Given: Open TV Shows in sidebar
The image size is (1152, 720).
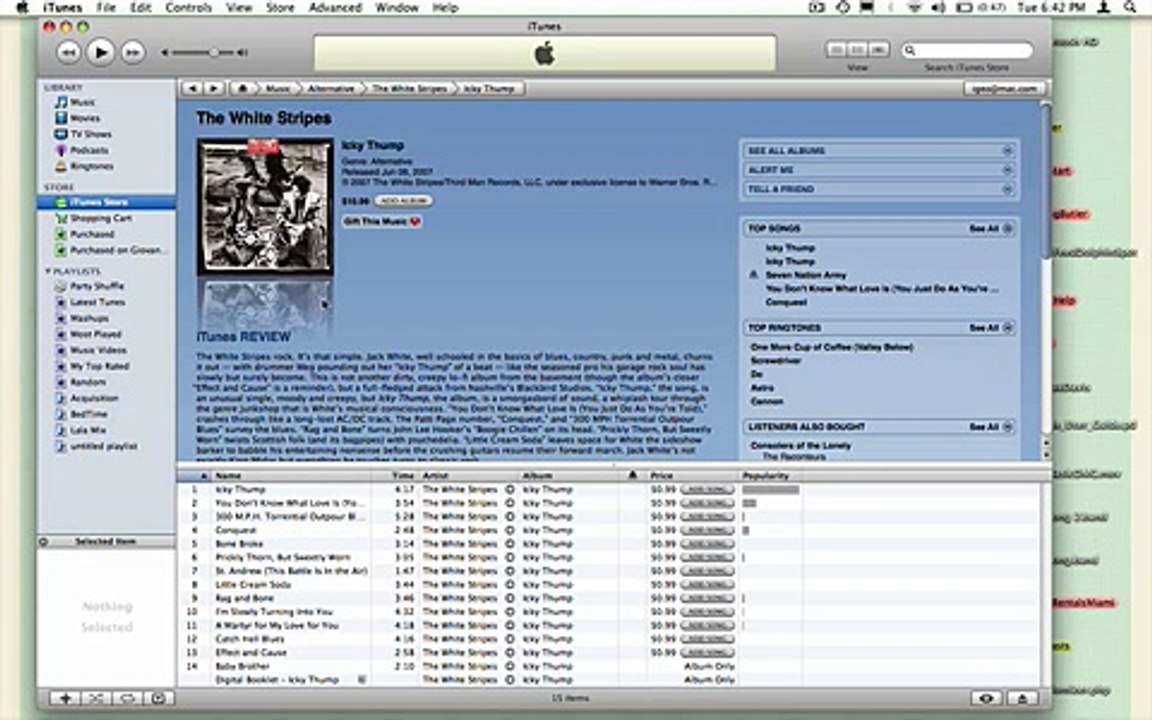Looking at the screenshot, I should [90, 134].
